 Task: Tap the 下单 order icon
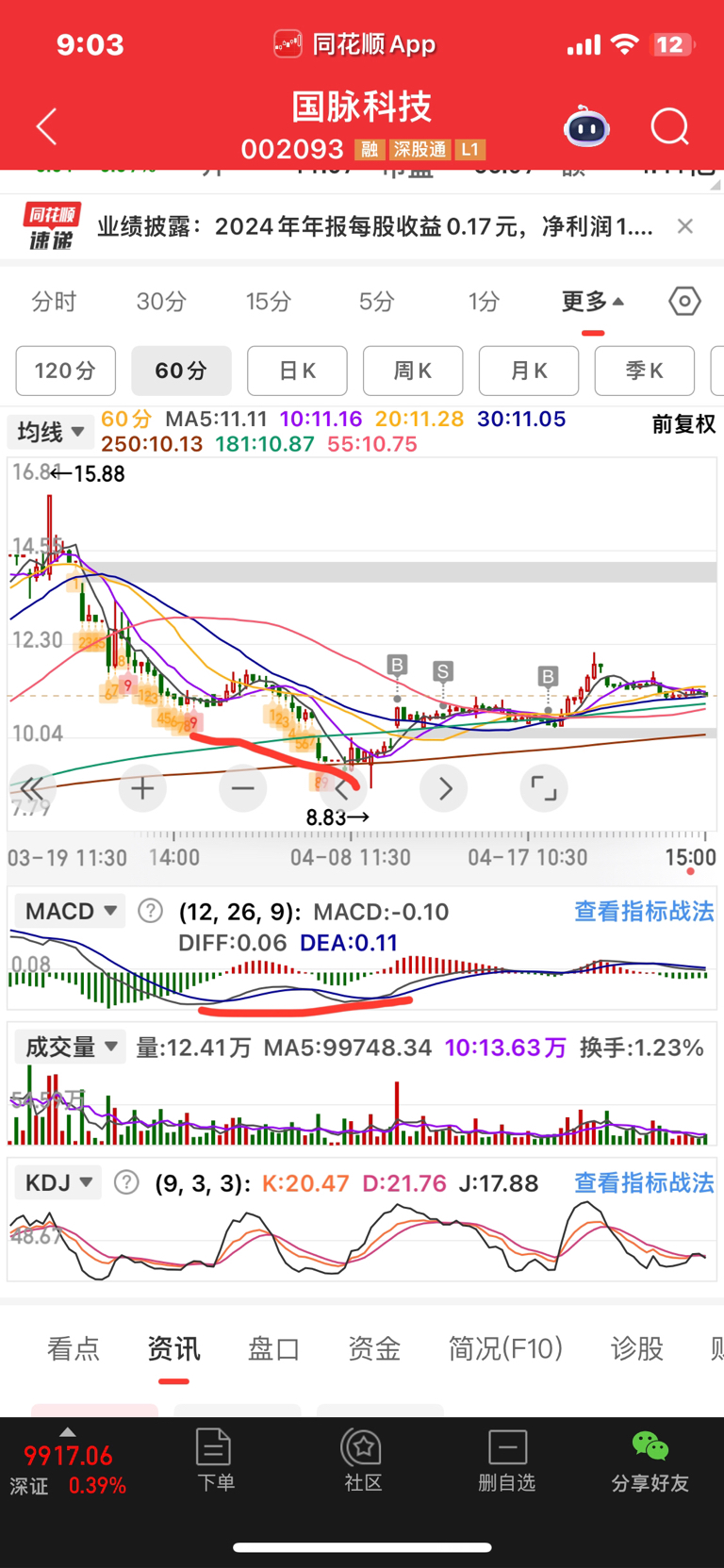[x=215, y=1460]
